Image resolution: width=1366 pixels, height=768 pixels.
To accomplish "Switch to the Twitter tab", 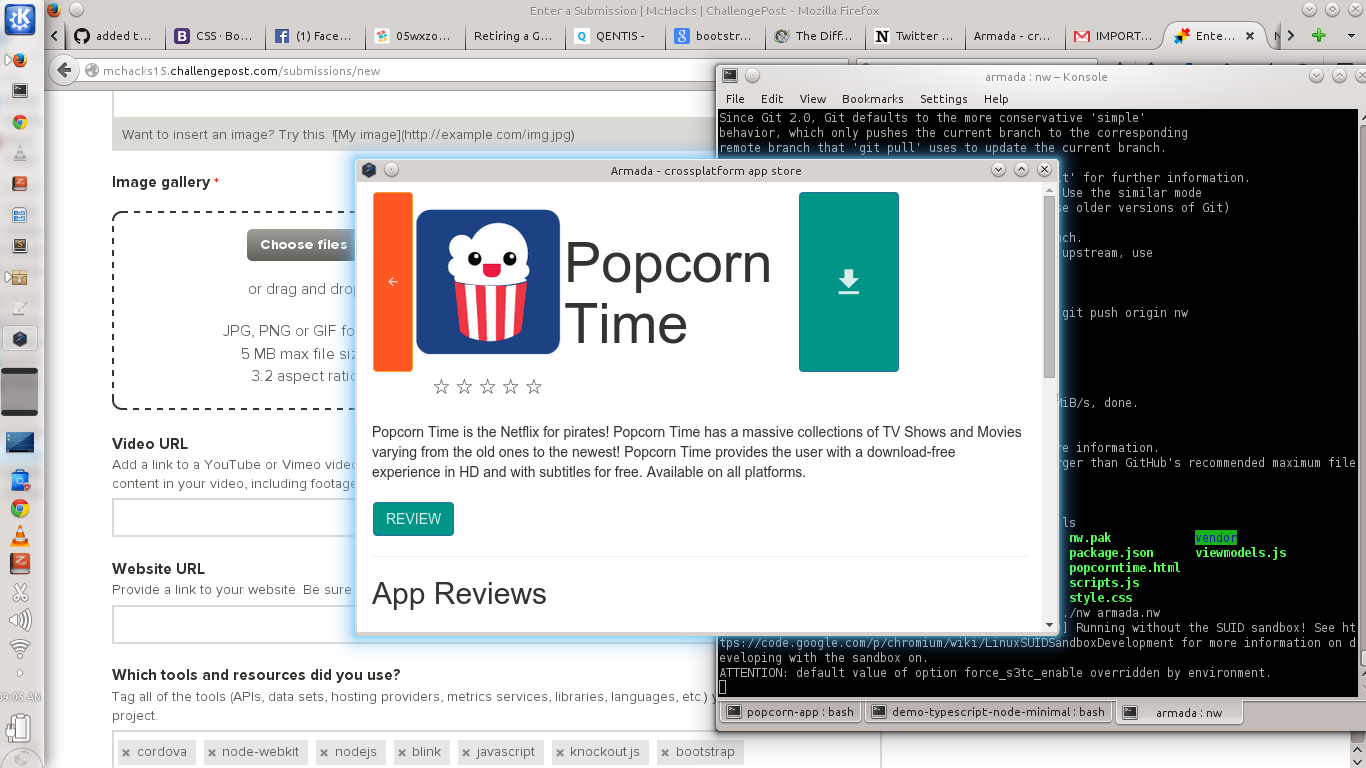I will tap(913, 36).
